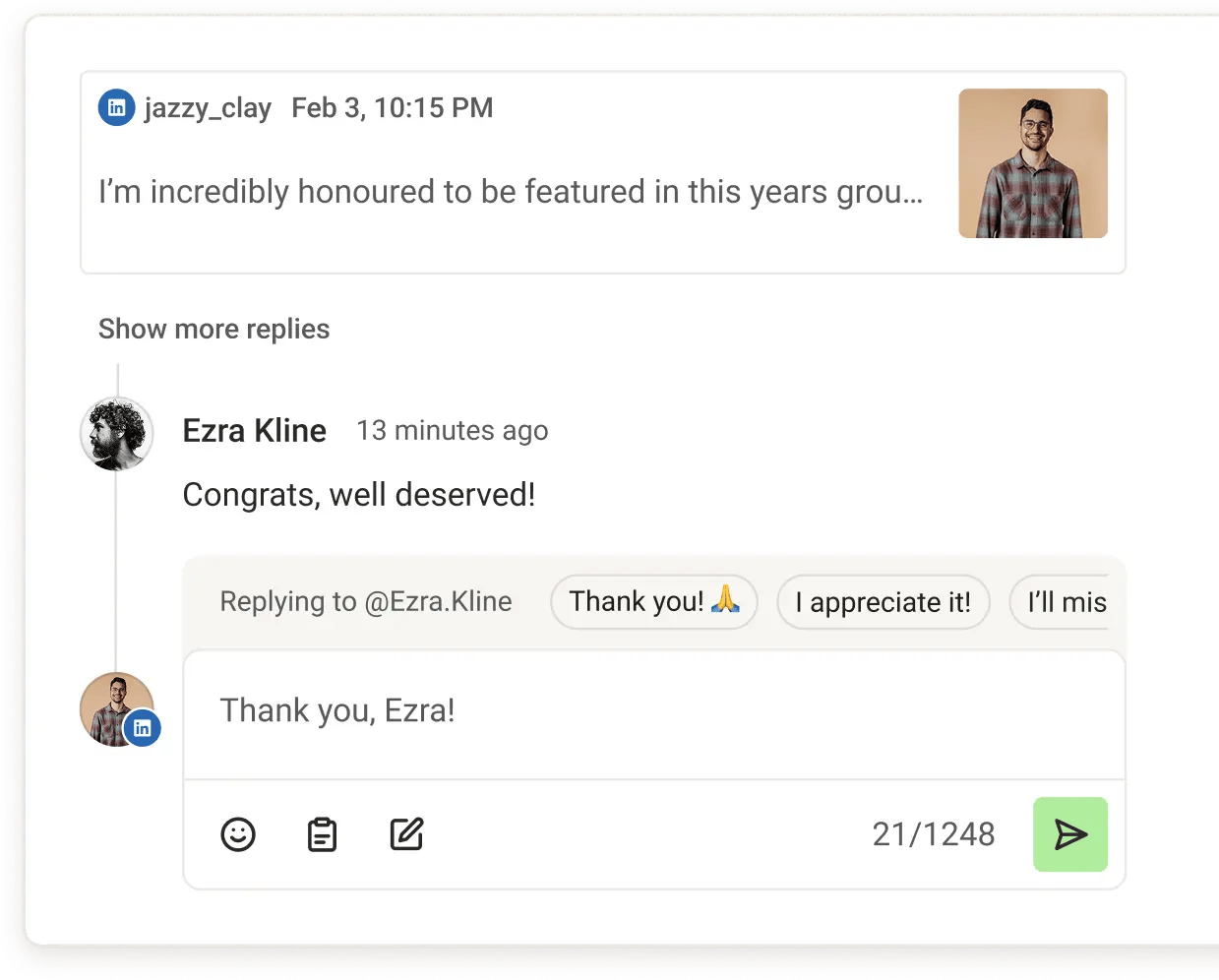This screenshot has height=980, width=1219.
Task: Click the green send reply arrow
Action: click(1070, 833)
